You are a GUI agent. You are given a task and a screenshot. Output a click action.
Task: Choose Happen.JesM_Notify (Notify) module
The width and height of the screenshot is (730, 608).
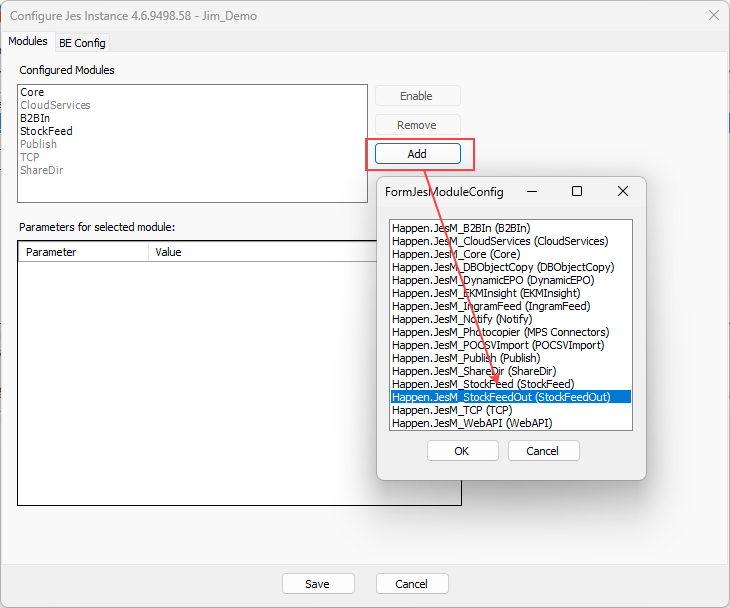511,319
